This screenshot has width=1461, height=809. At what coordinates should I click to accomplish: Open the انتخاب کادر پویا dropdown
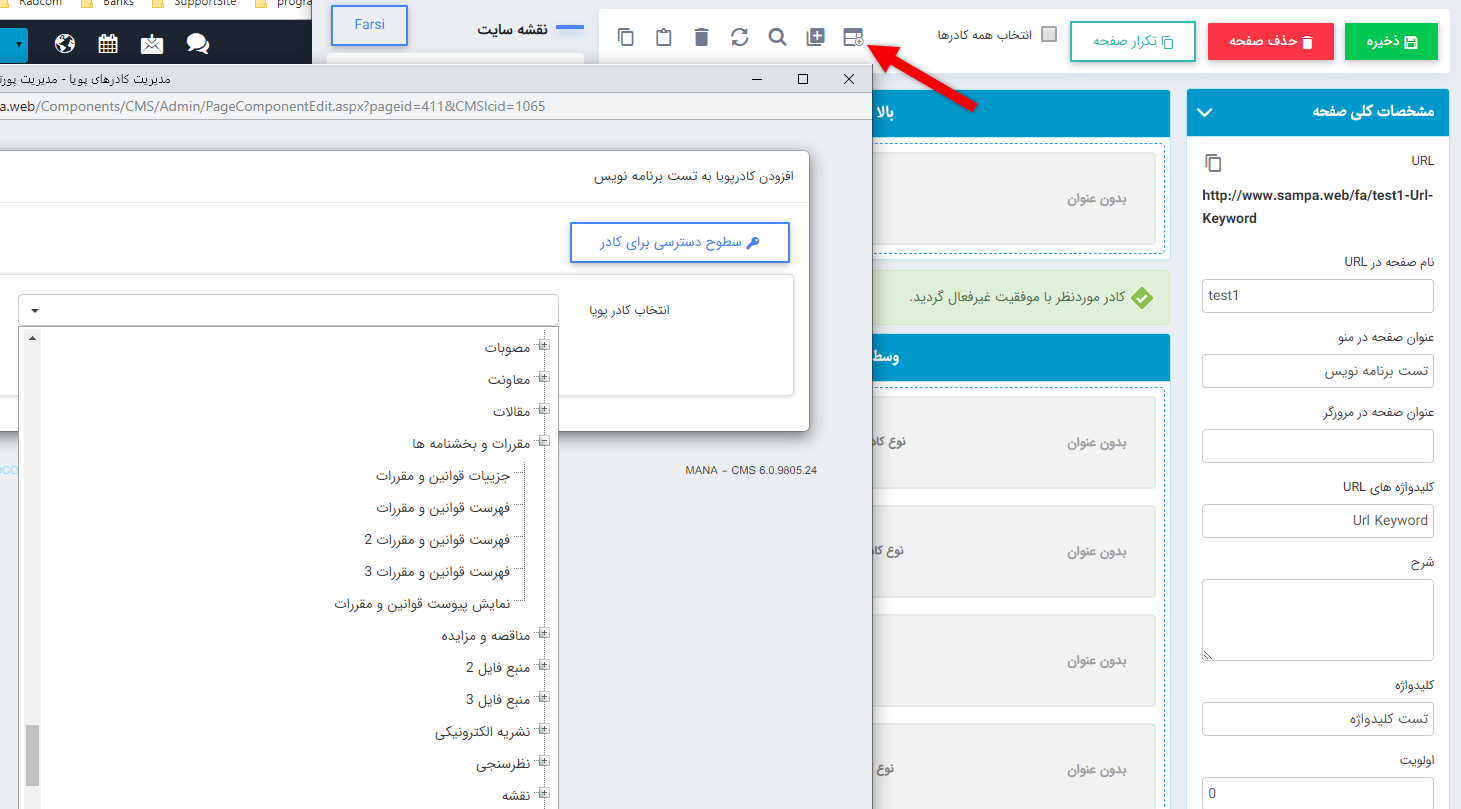click(x=288, y=310)
